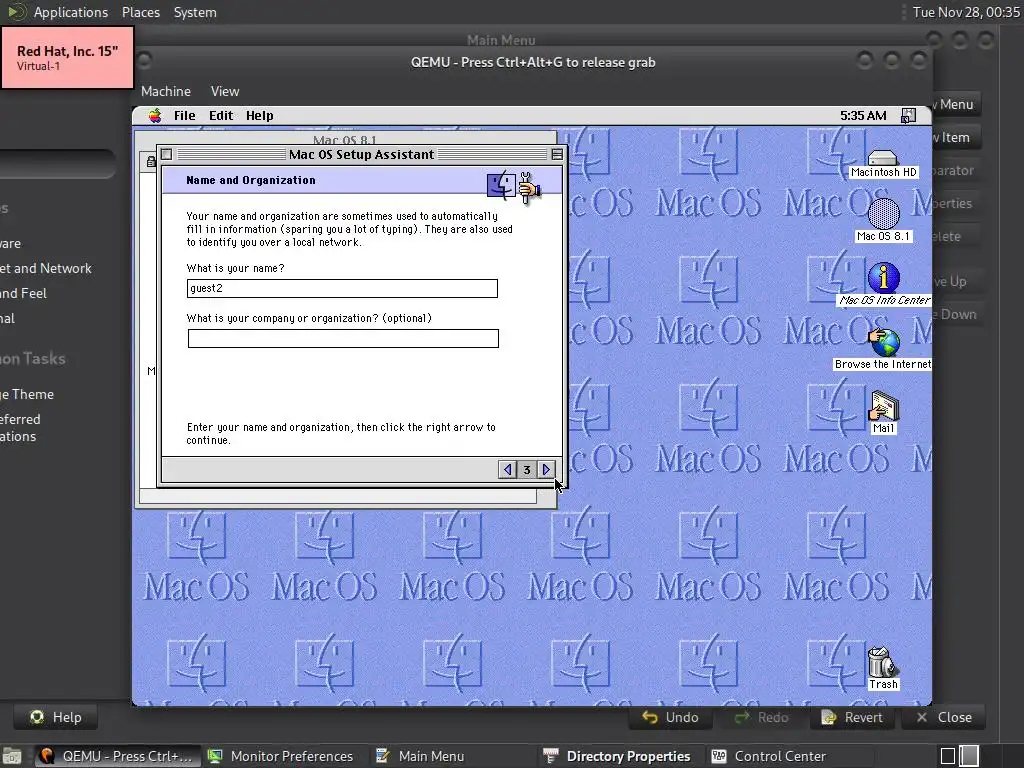
Task: Click the Help button at bottom left
Action: (56, 717)
